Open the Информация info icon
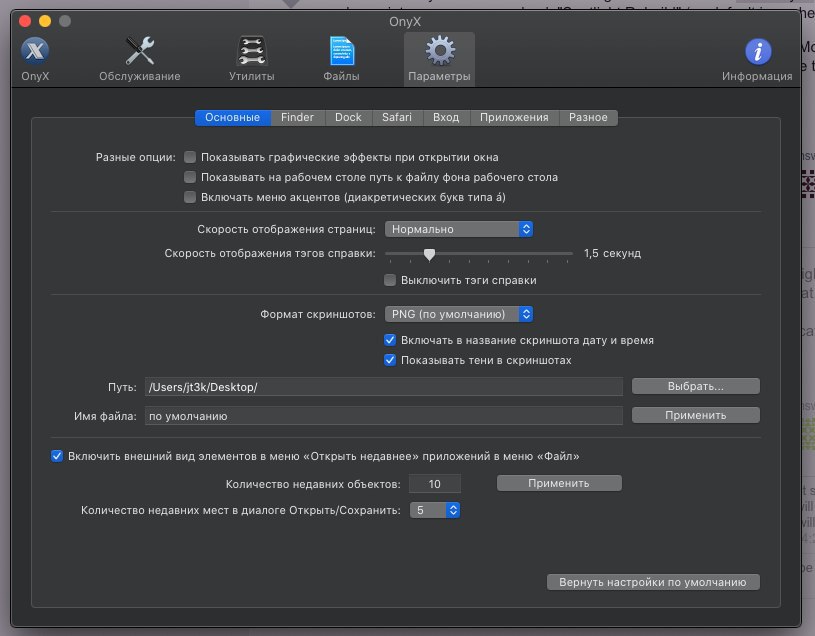The image size is (815, 636). coord(757,59)
